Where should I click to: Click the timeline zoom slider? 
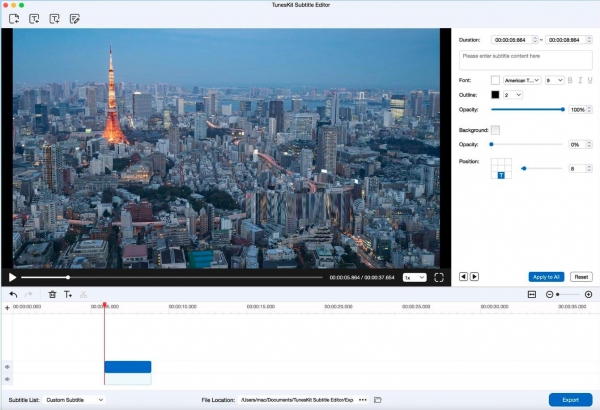[568, 294]
